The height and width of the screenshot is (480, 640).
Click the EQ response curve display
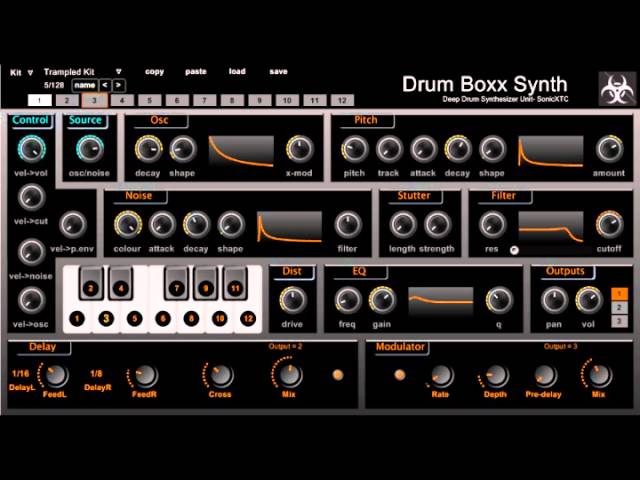(x=441, y=302)
